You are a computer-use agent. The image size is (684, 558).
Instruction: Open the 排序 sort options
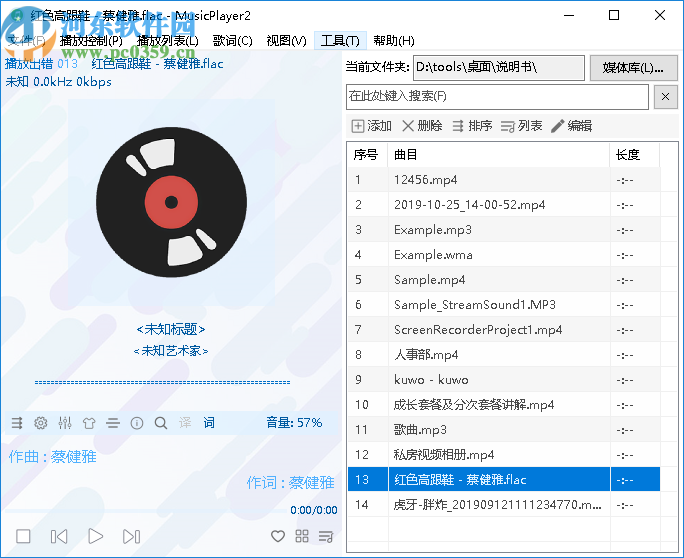[472, 126]
